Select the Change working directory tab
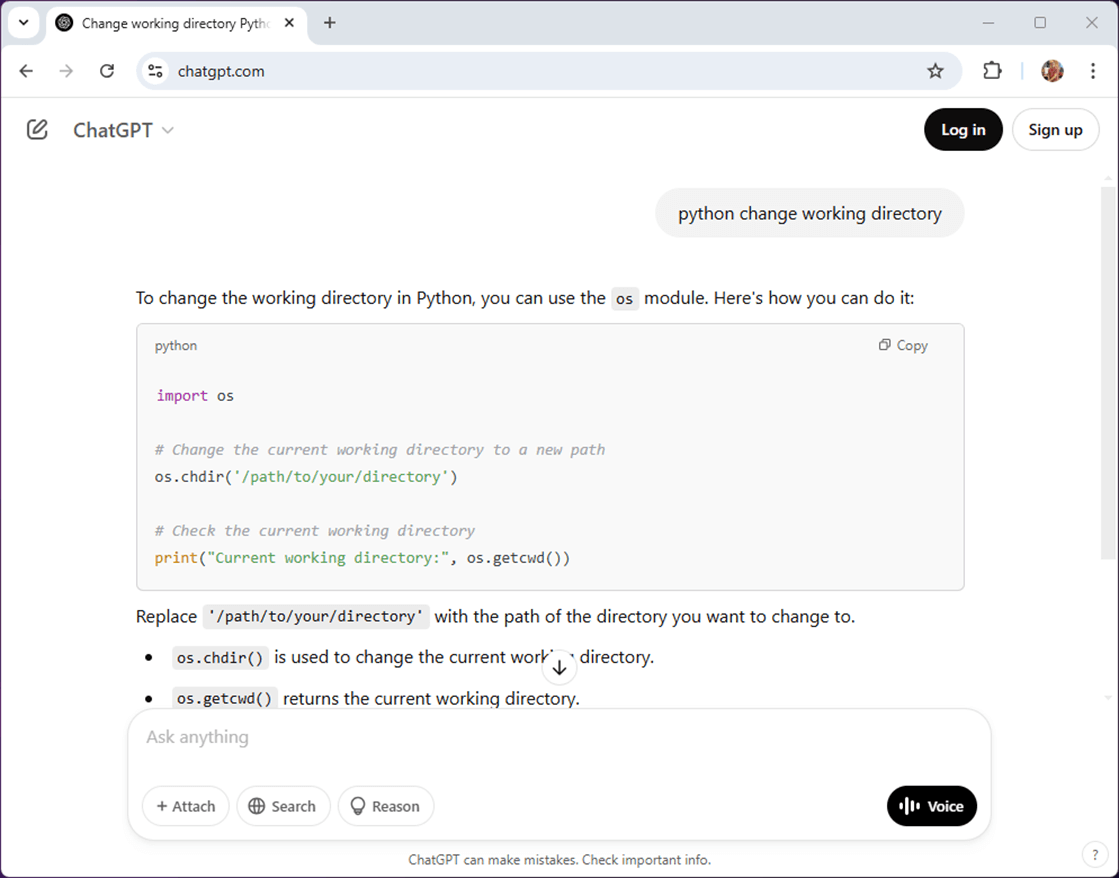 (x=170, y=23)
